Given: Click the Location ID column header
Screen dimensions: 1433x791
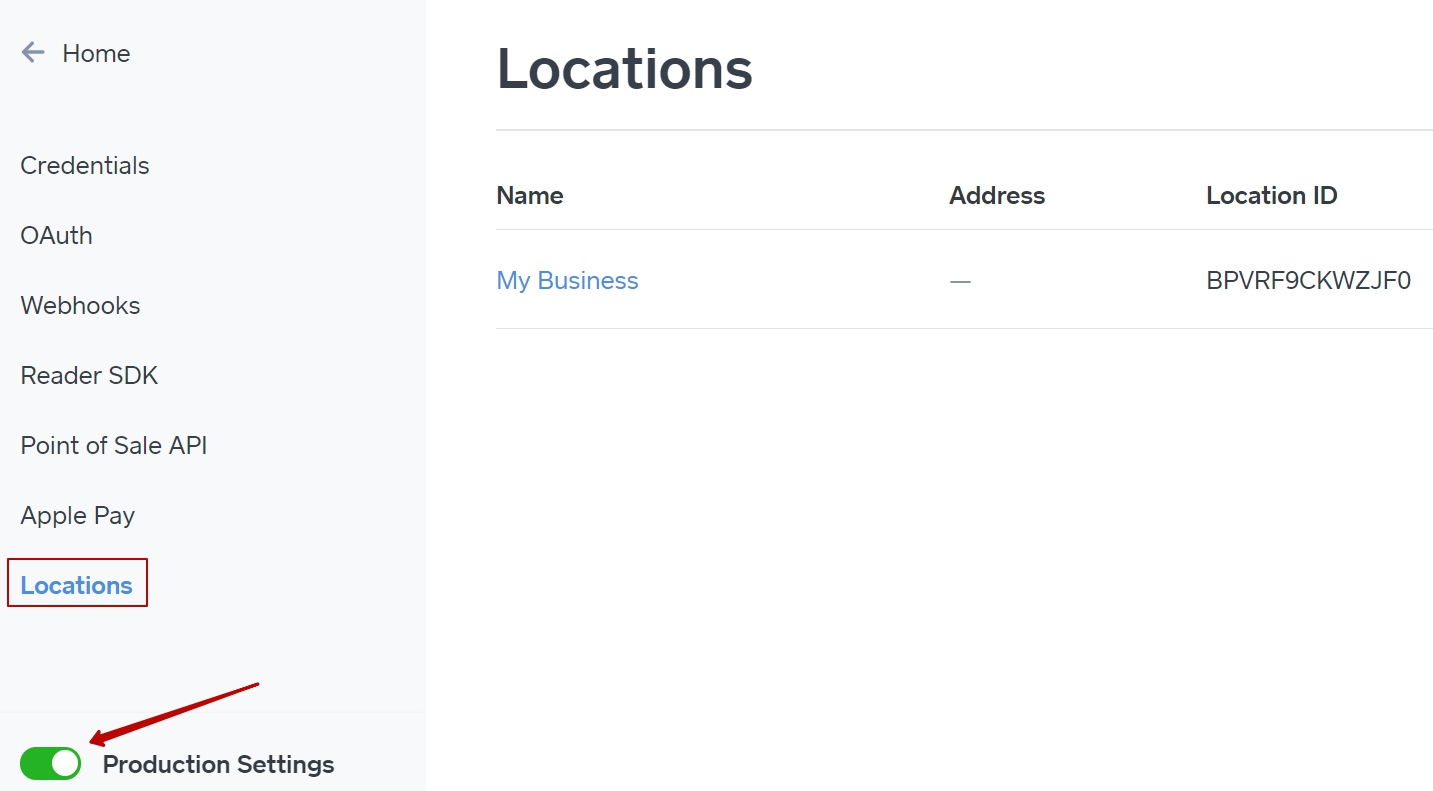Looking at the screenshot, I should tap(1271, 196).
